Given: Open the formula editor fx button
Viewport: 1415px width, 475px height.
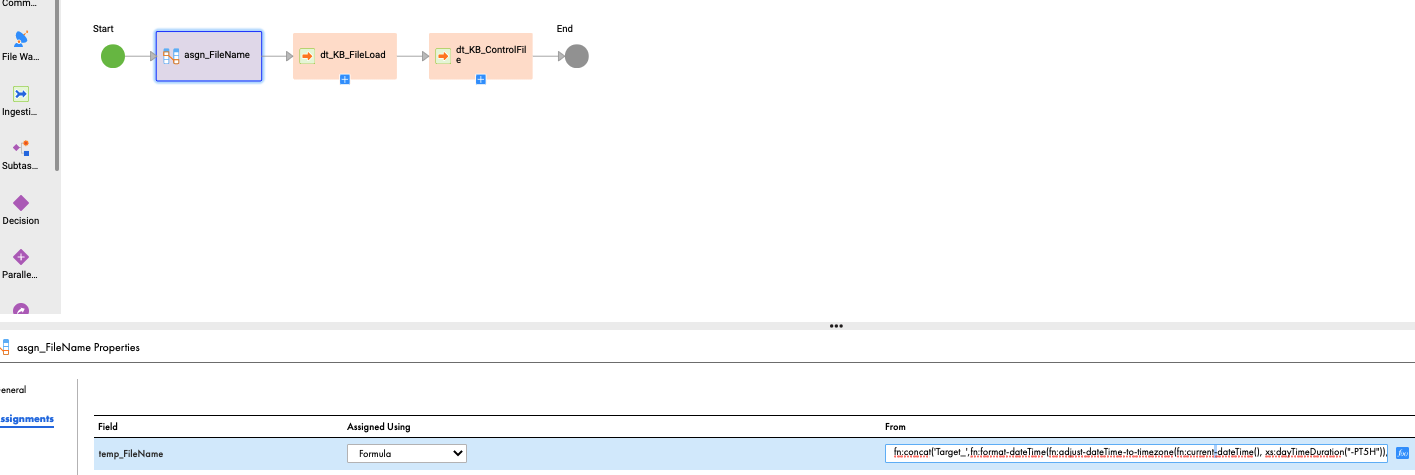Looking at the screenshot, I should (1402, 453).
